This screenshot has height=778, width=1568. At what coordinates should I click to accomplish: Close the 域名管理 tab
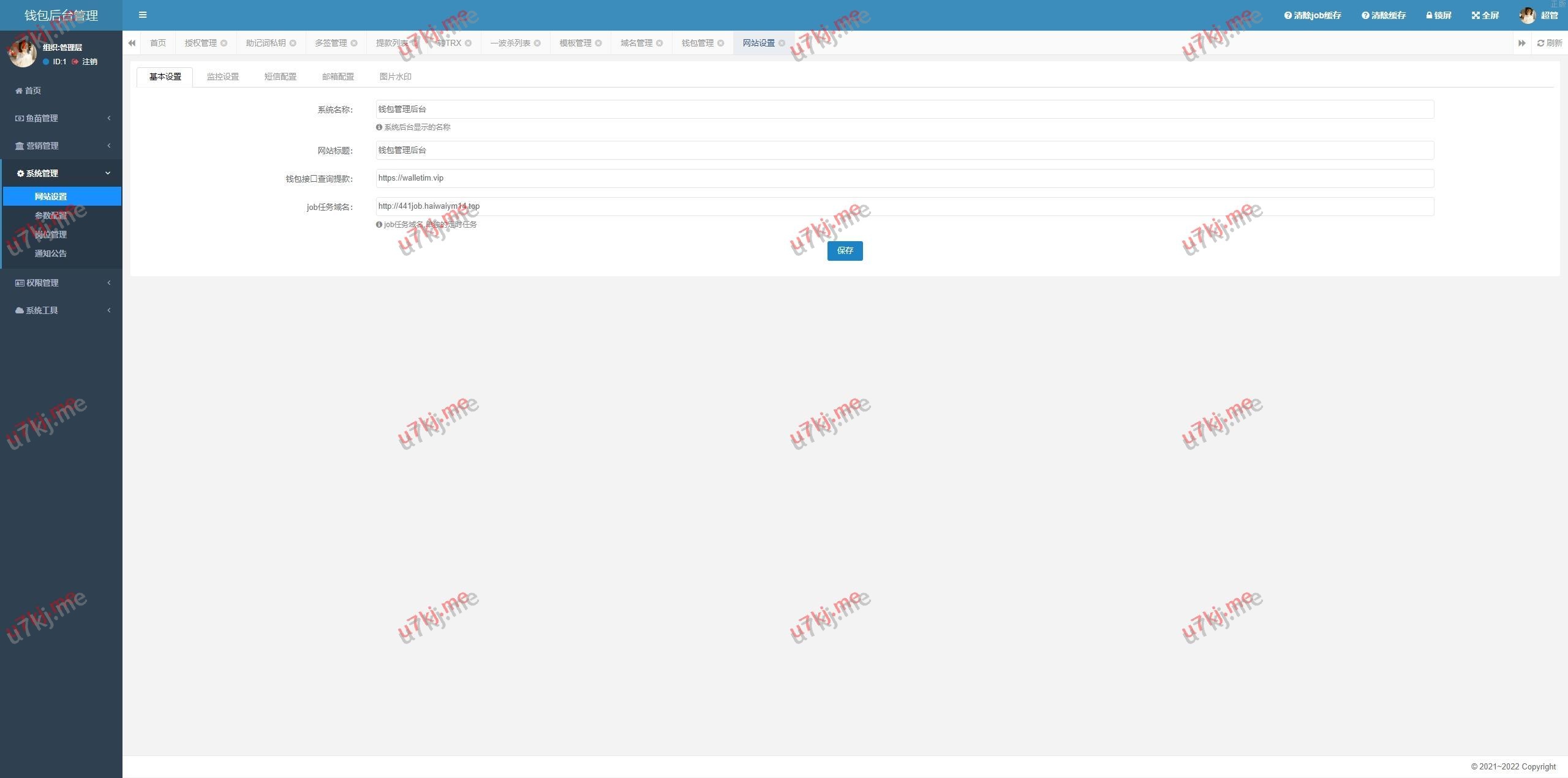click(x=660, y=43)
